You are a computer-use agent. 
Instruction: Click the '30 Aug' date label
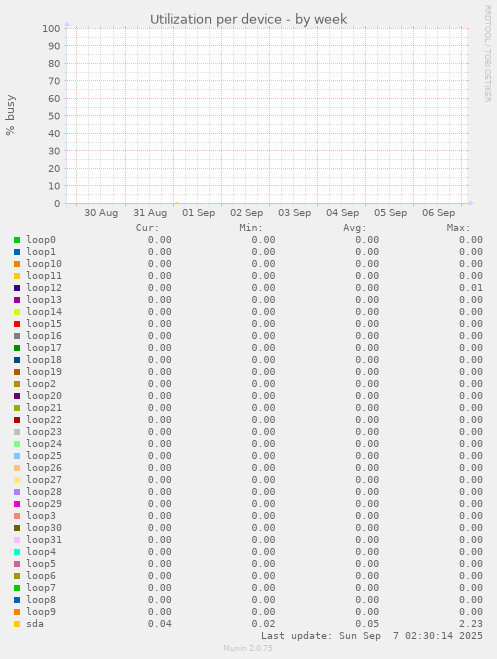101,213
